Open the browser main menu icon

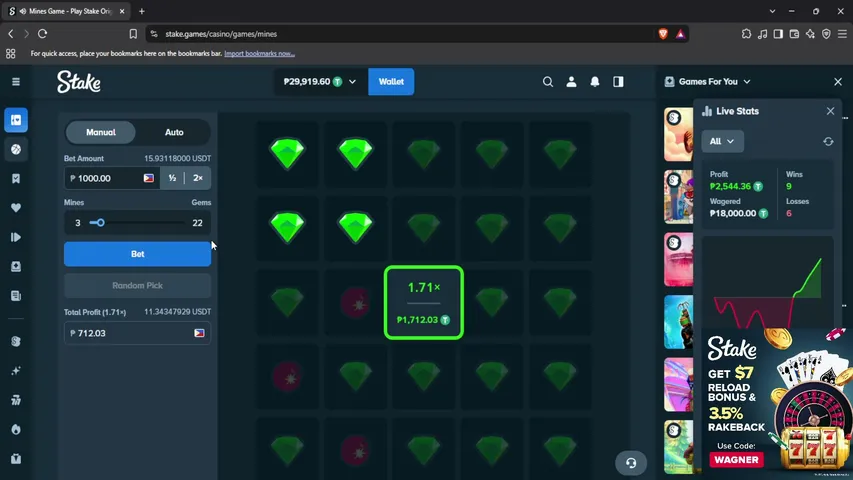tap(842, 34)
